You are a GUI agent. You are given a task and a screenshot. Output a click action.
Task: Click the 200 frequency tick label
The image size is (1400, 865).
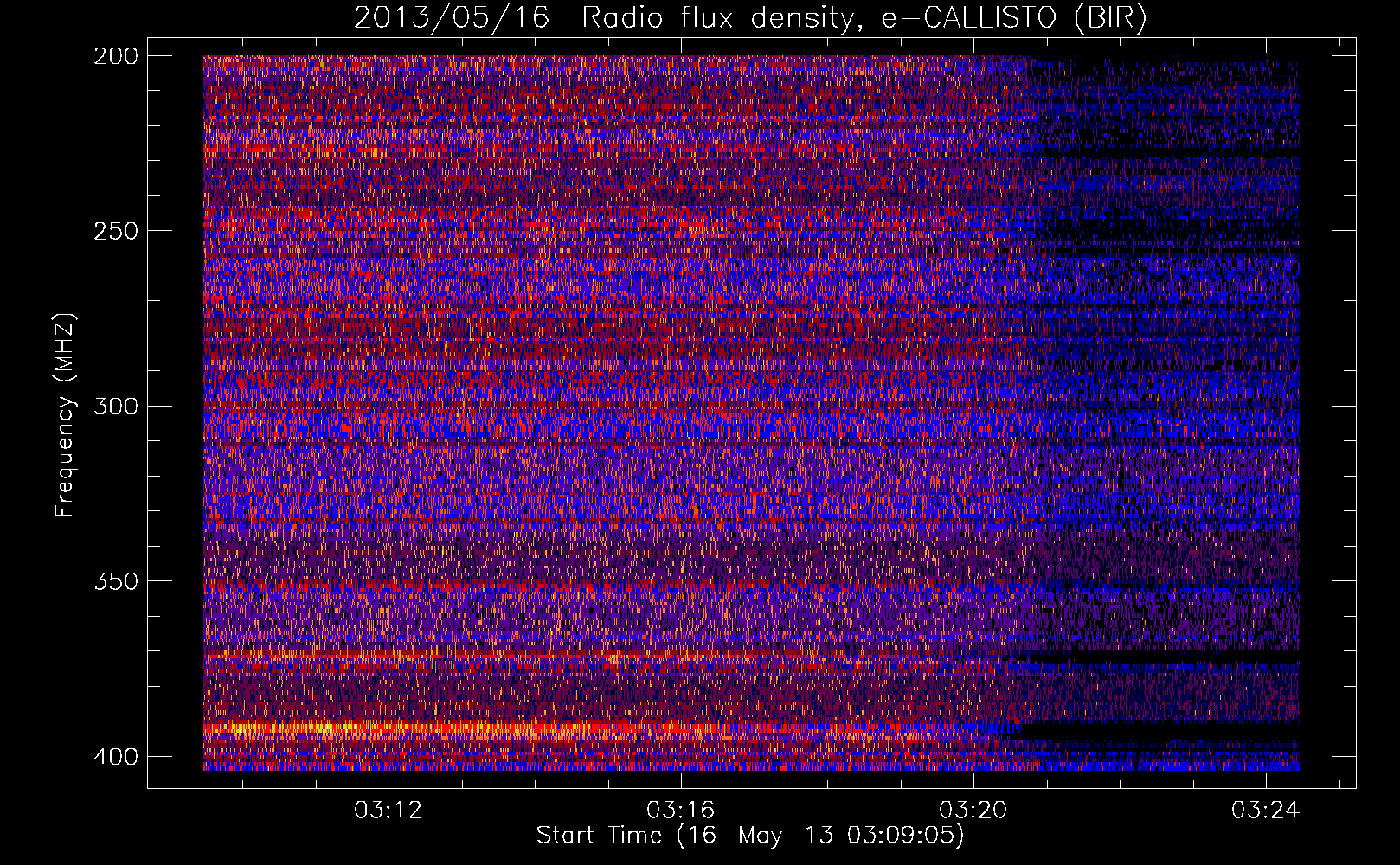coord(115,56)
